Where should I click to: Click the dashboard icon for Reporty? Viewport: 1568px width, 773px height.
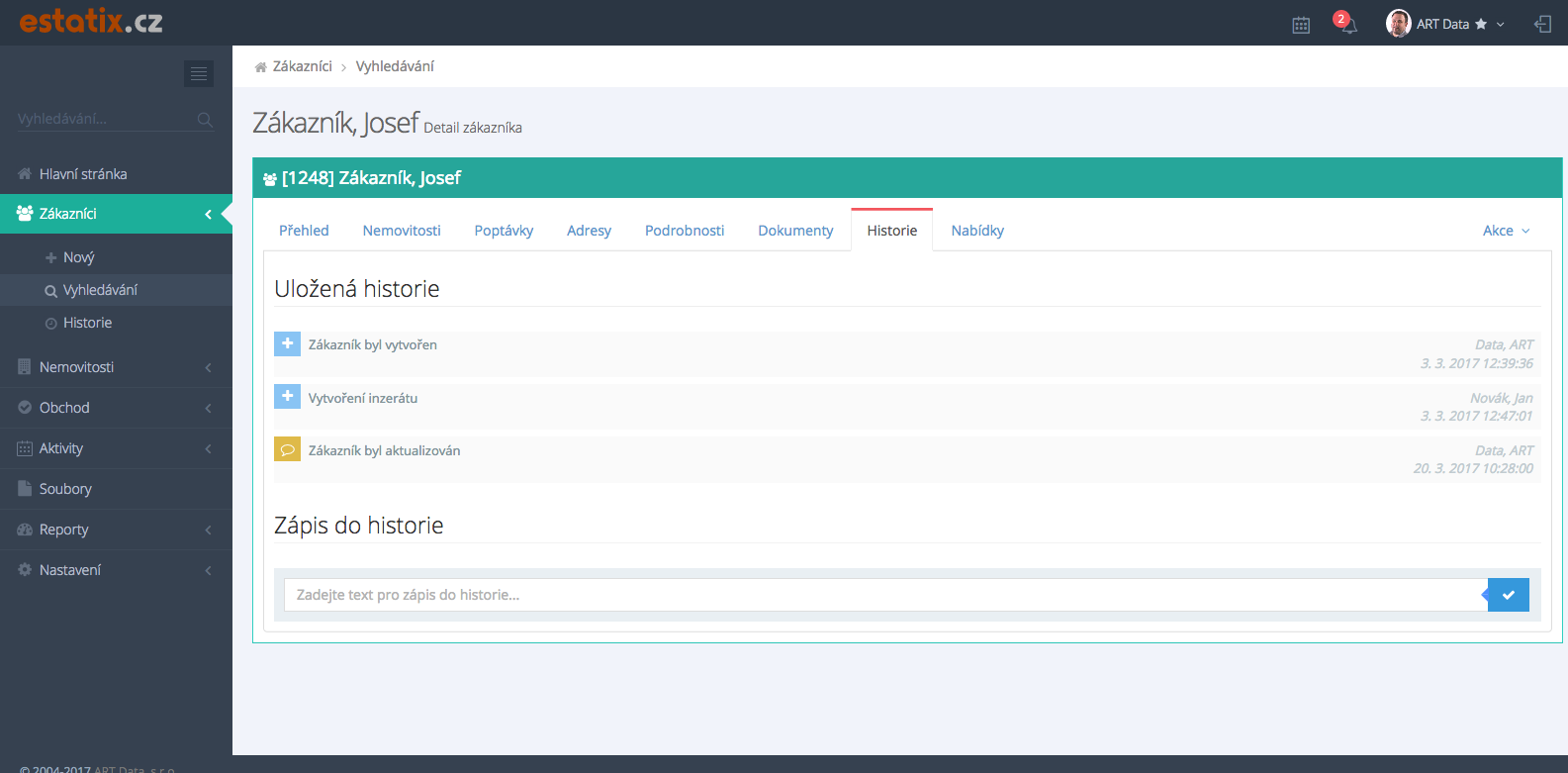tap(25, 530)
